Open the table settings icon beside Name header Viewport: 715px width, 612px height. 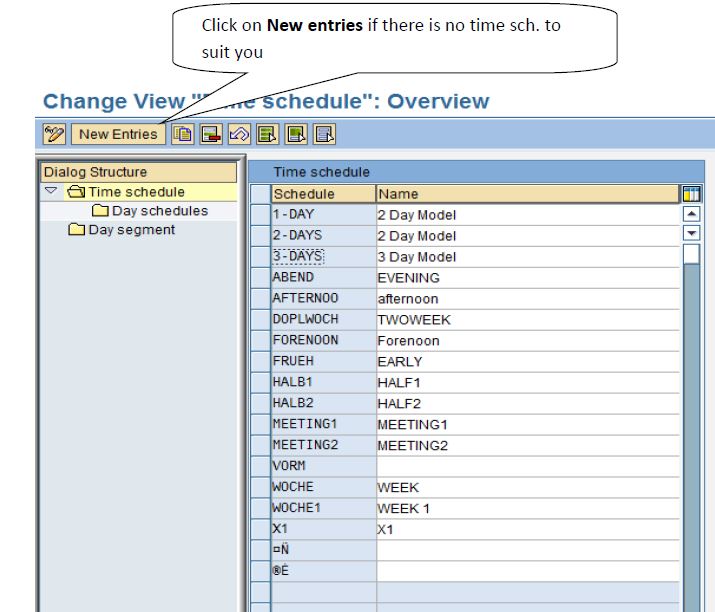click(x=690, y=194)
